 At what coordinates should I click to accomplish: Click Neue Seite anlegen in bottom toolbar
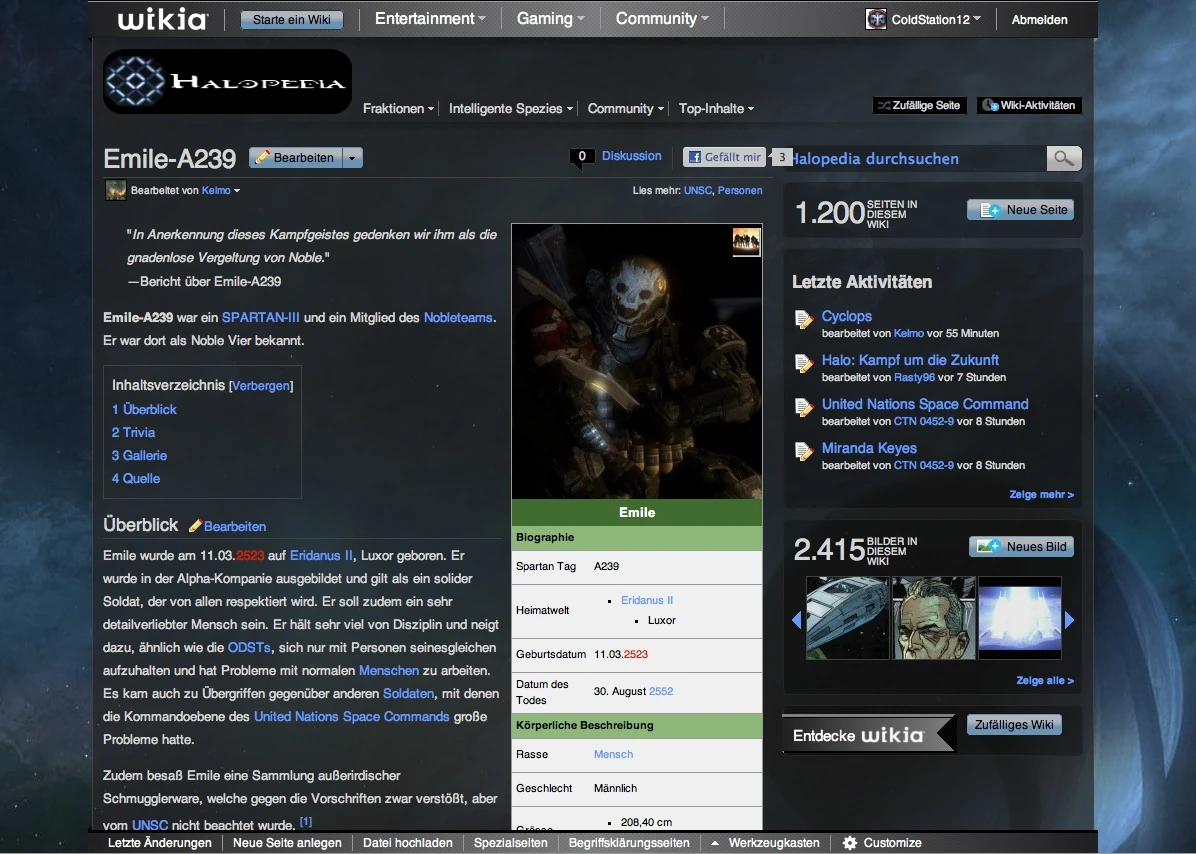click(x=287, y=843)
